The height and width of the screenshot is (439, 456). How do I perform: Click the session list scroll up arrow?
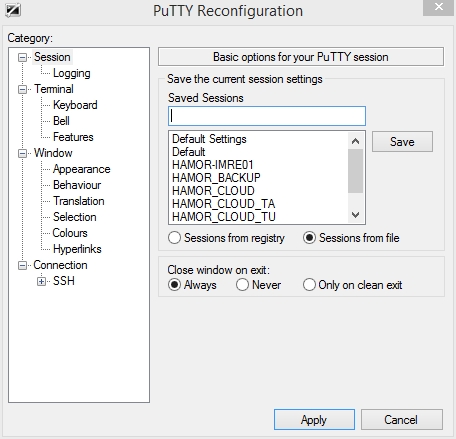pyautogui.click(x=355, y=141)
